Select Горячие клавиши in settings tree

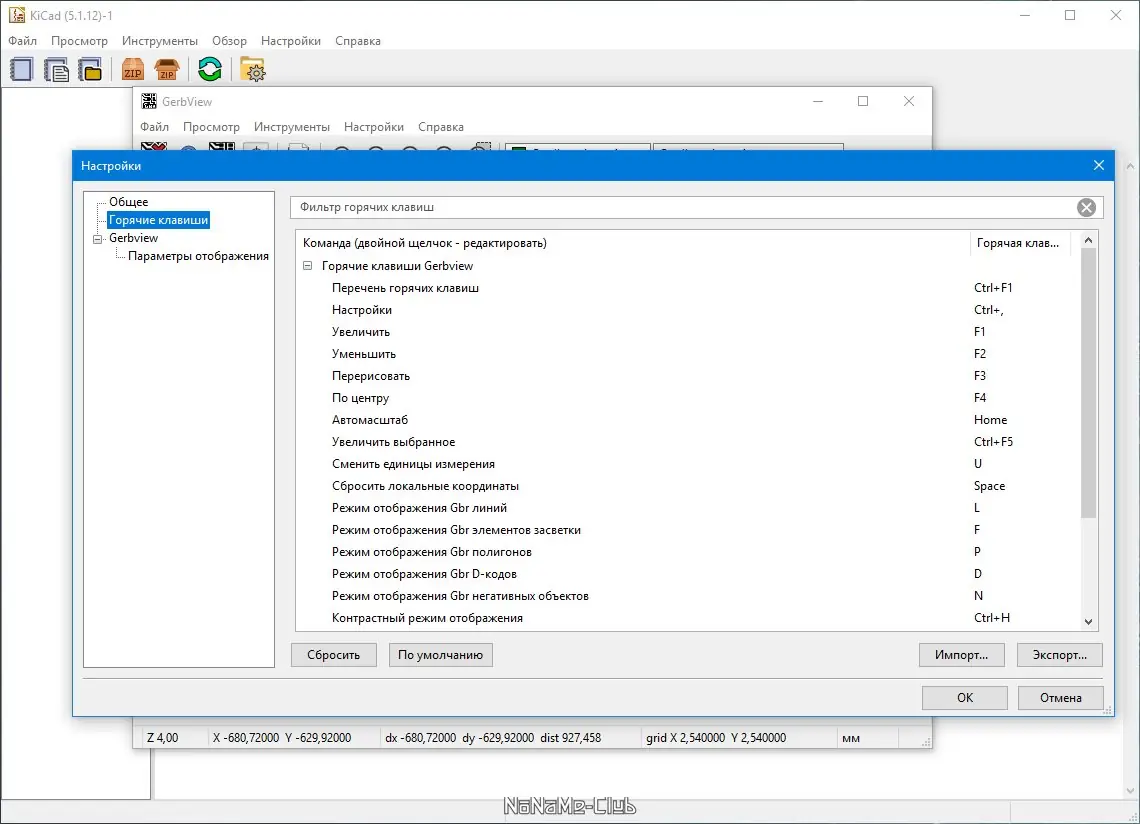pos(158,220)
